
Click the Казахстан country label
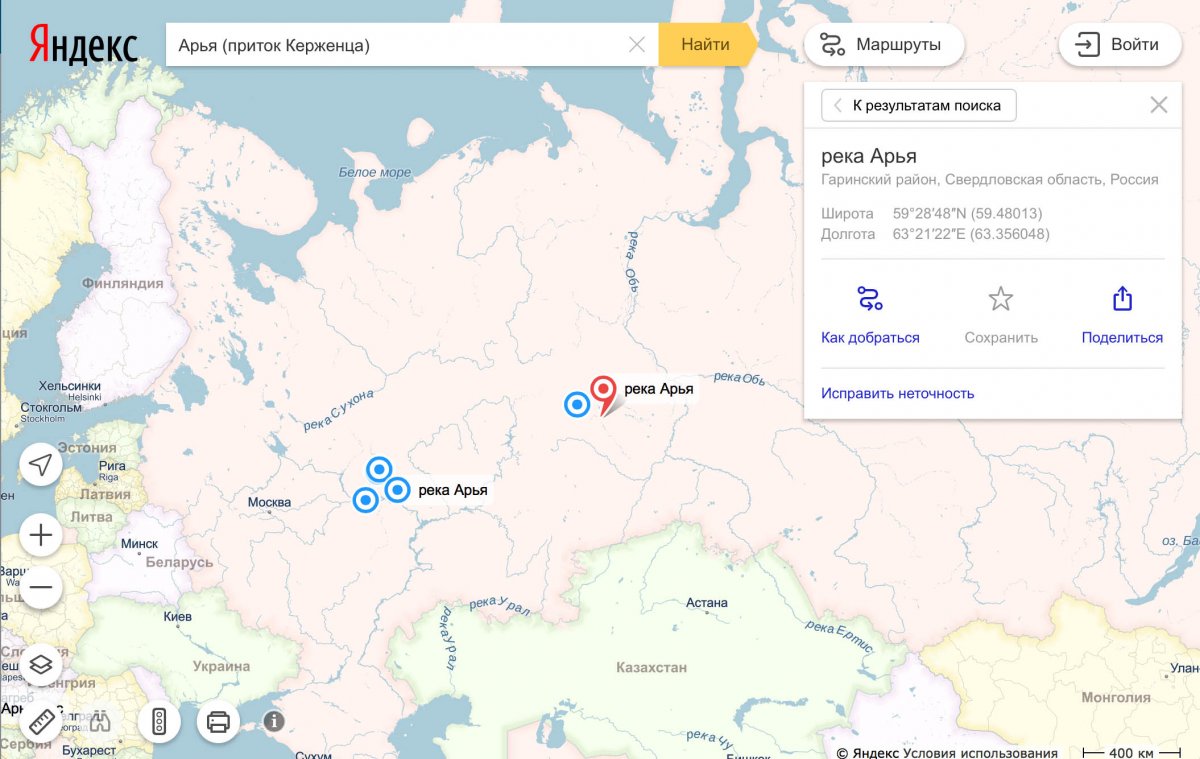[x=652, y=667]
